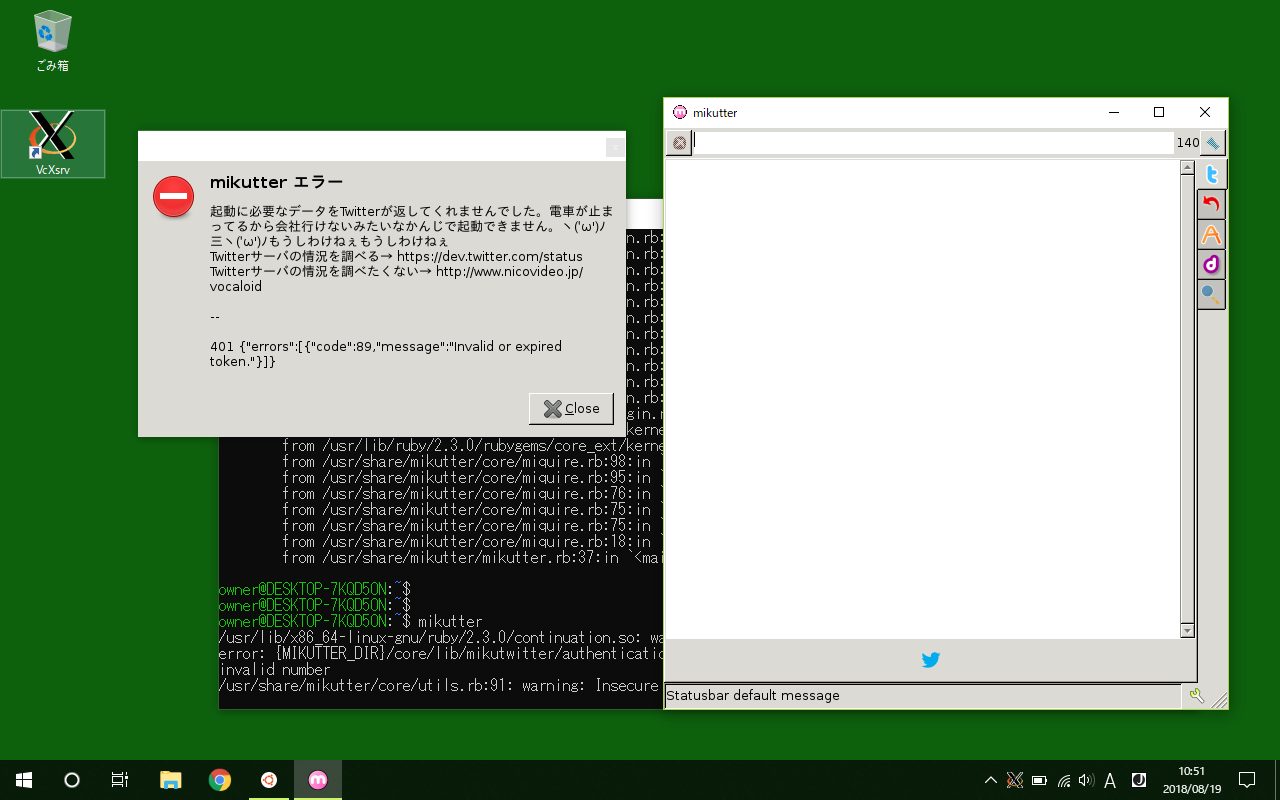Click the J Japanese IME tray icon
1280x800 pixels.
tap(1138, 780)
